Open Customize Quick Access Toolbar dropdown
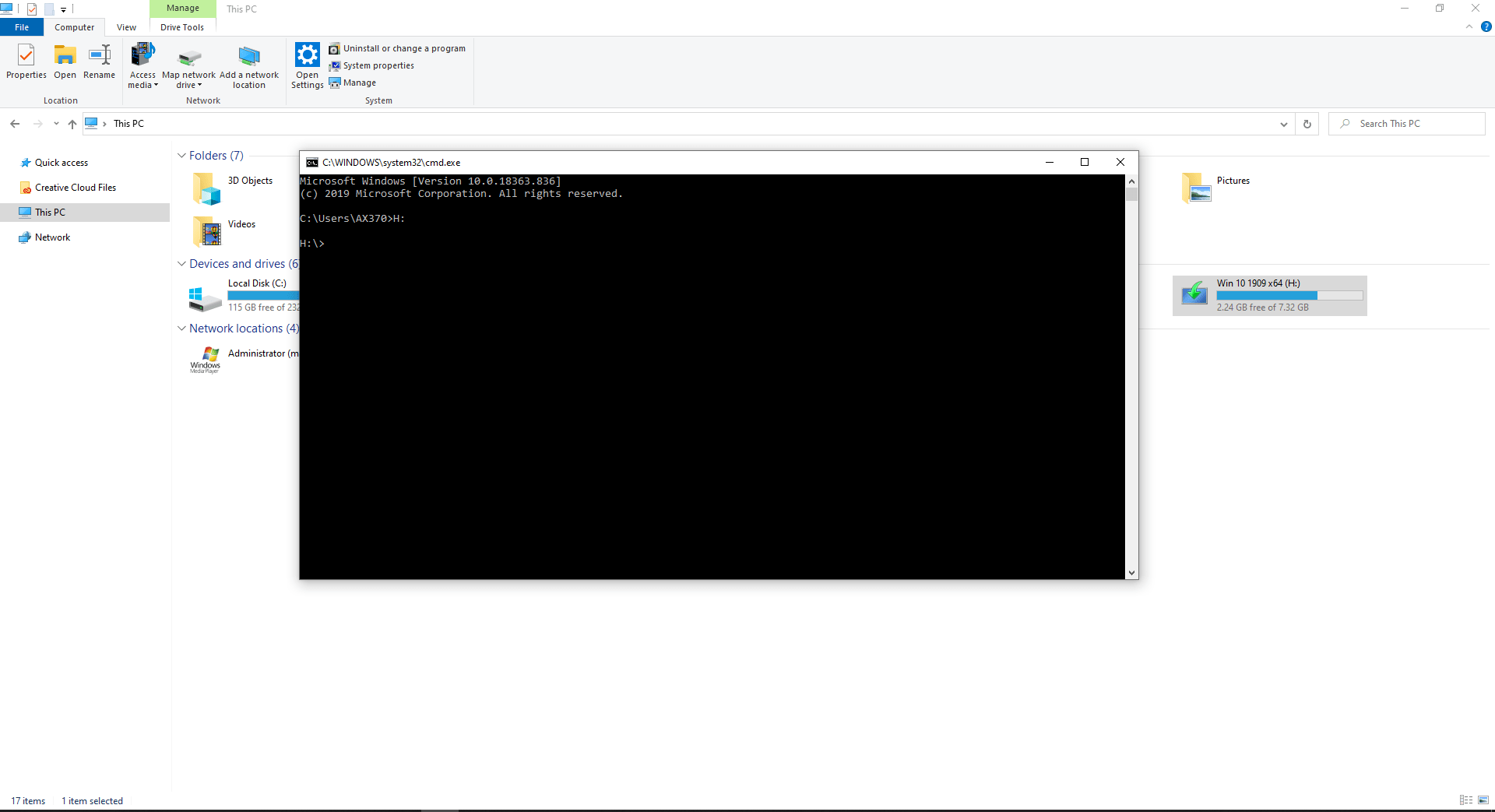 tap(64, 10)
